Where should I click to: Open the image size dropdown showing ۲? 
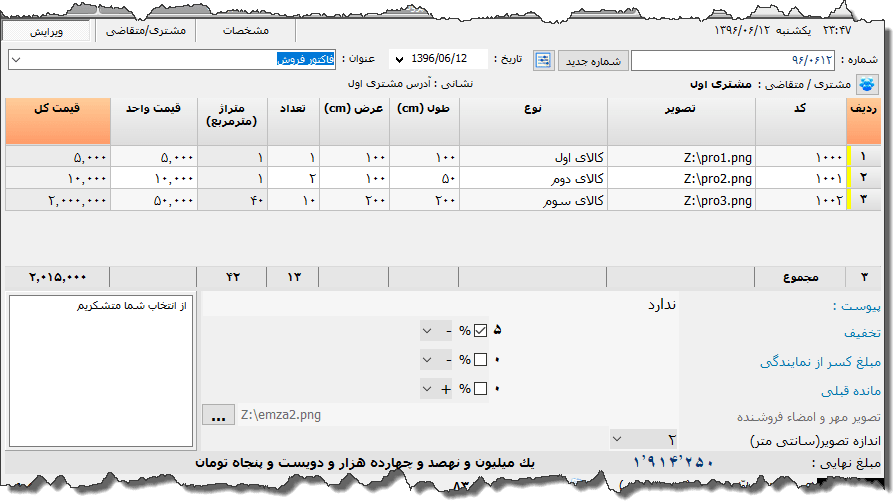(644, 440)
